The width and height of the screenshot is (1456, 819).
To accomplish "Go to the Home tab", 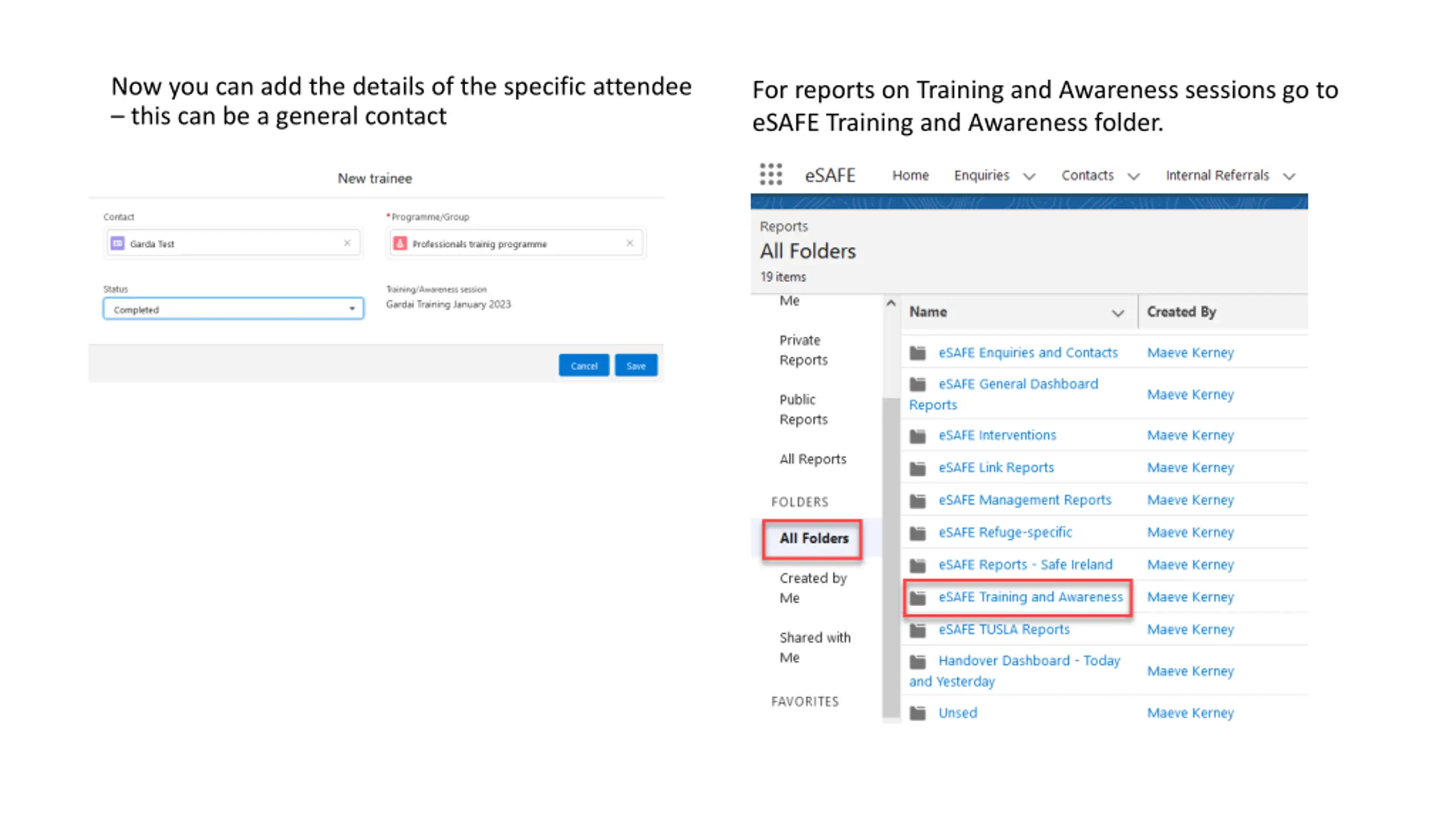I will 910,175.
